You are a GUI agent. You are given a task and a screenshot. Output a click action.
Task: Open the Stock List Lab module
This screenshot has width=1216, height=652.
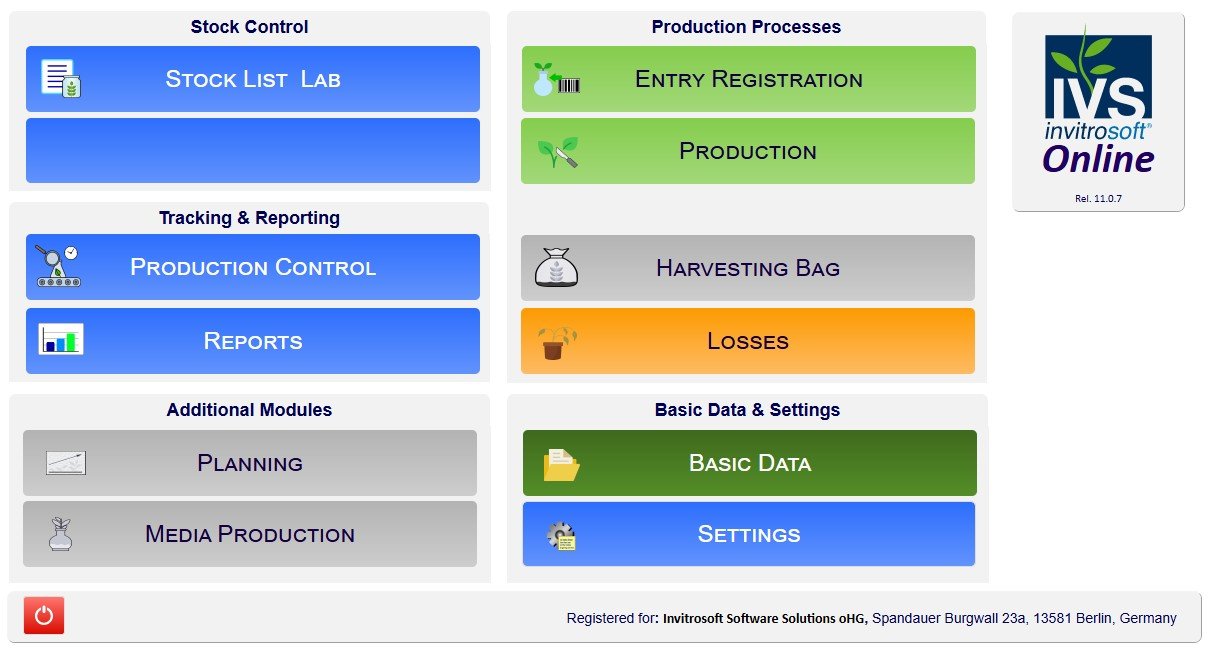tap(253, 79)
